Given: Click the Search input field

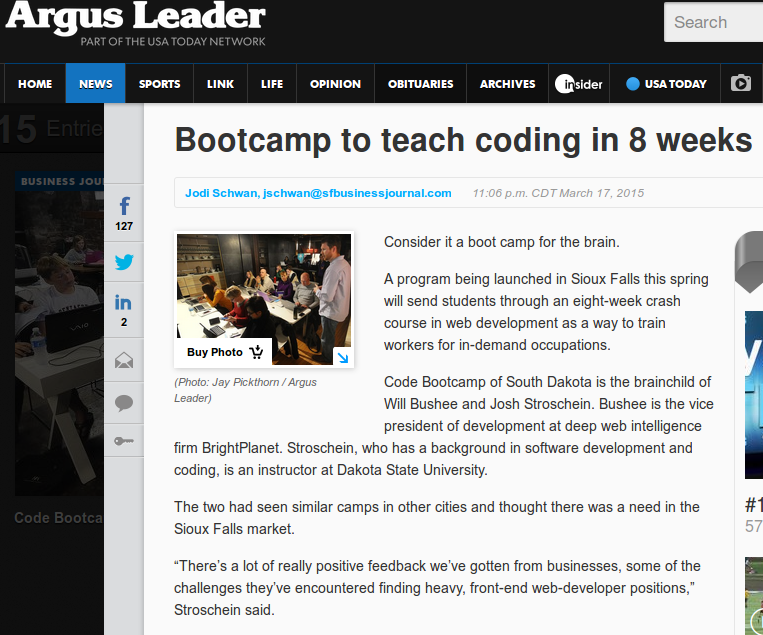Looking at the screenshot, I should pyautogui.click(x=713, y=22).
